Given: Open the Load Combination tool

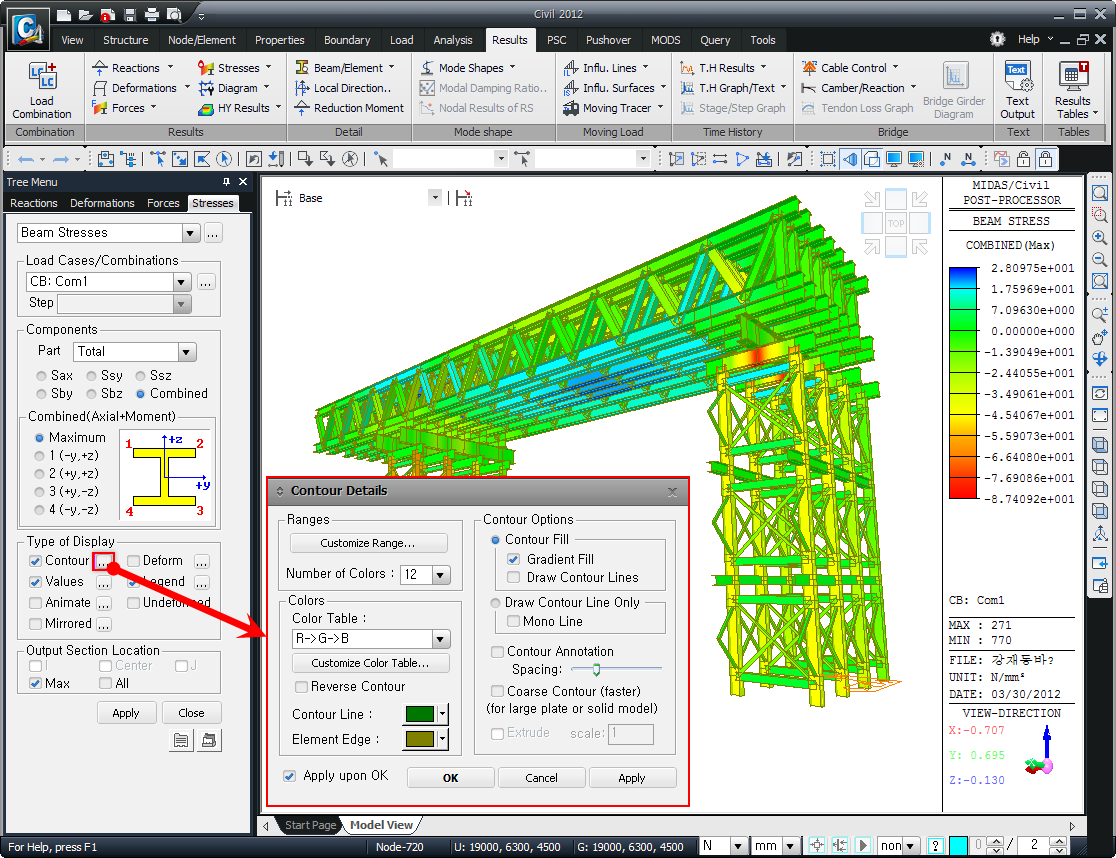Looking at the screenshot, I should [x=42, y=90].
